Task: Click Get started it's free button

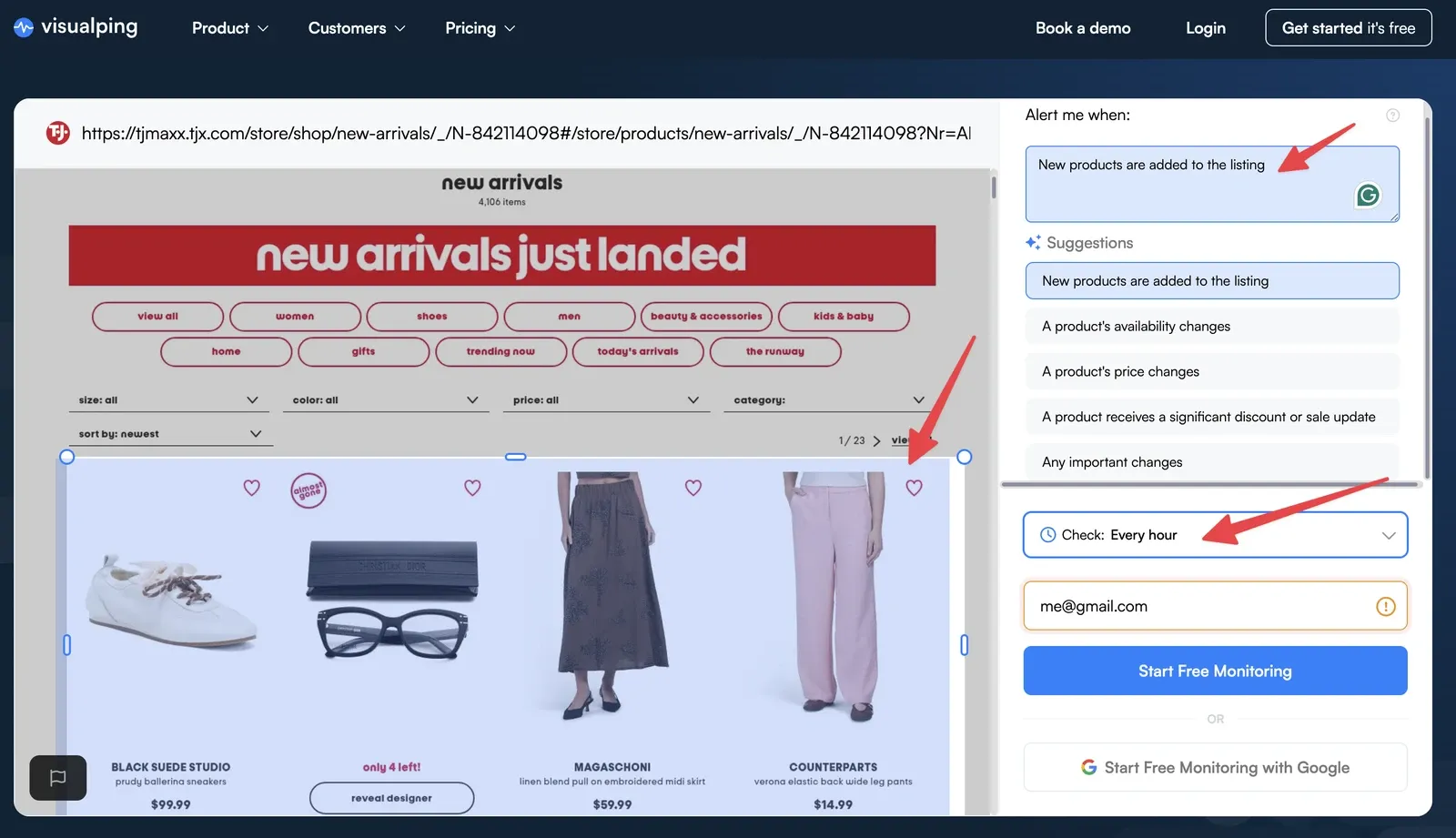Action: [x=1349, y=27]
